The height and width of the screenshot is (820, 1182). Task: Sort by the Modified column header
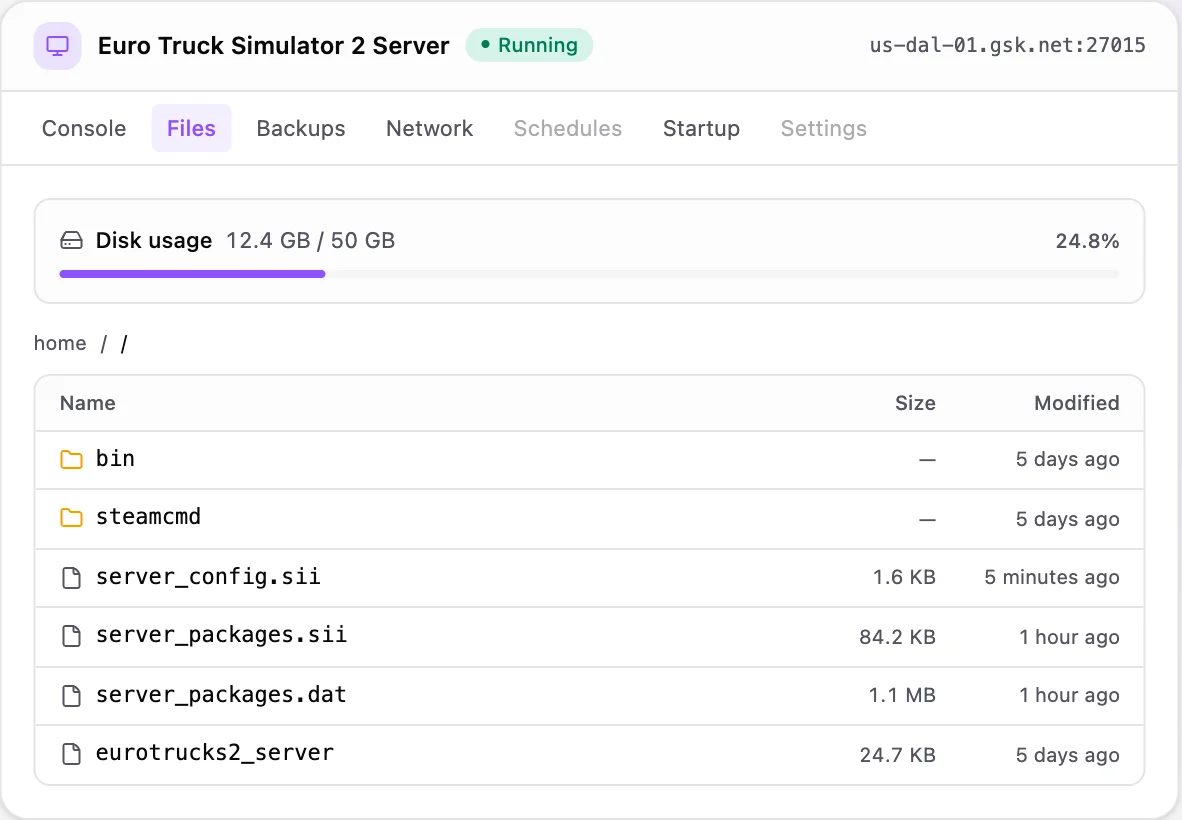(1076, 403)
